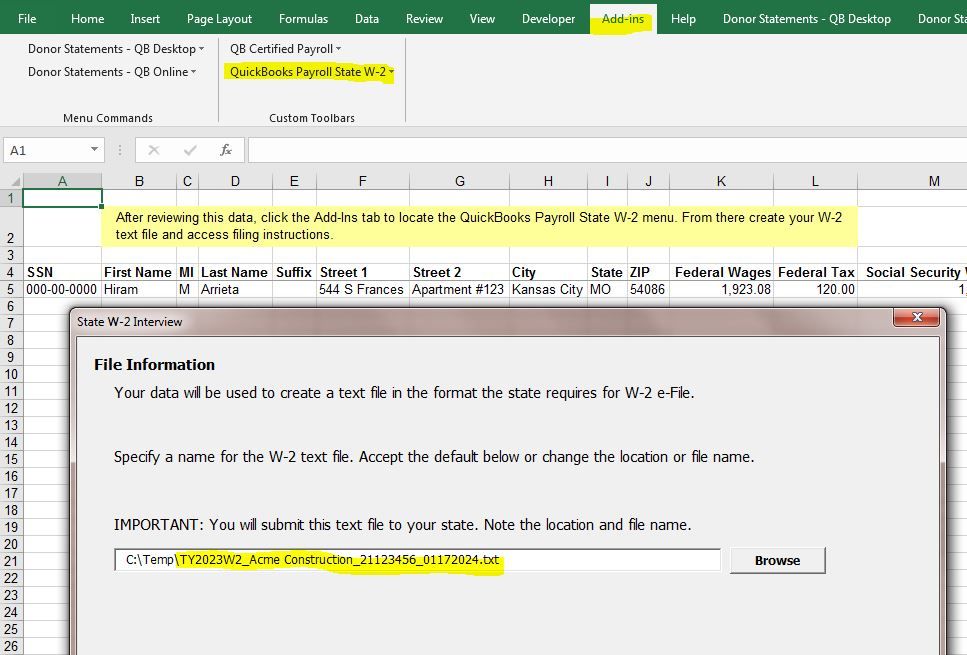967x655 pixels.
Task: Select row 2 header
Action: click(11, 227)
